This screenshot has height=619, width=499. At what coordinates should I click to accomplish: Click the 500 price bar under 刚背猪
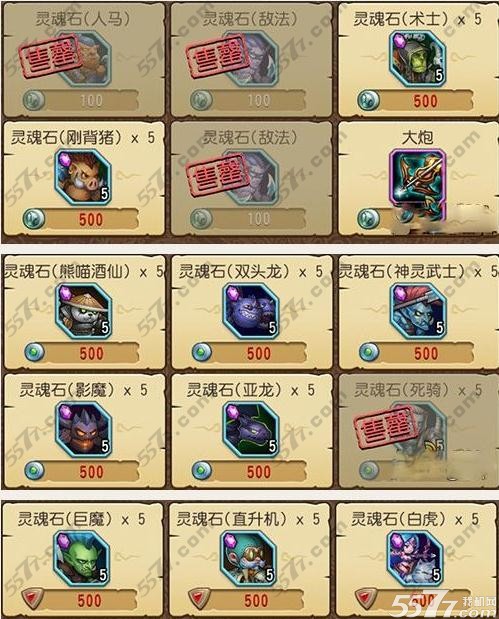pos(81,219)
